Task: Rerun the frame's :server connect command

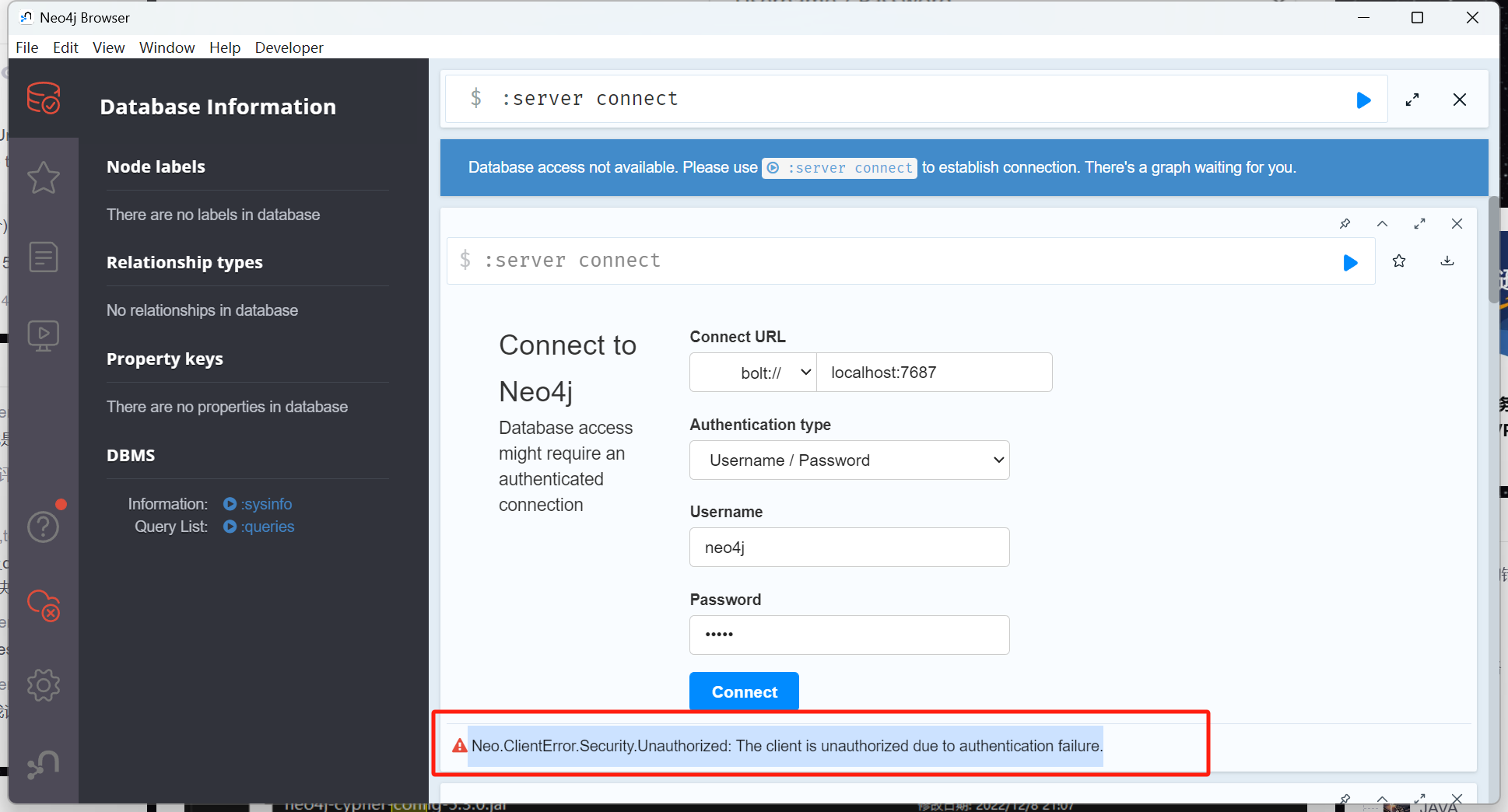Action: pos(1351,262)
